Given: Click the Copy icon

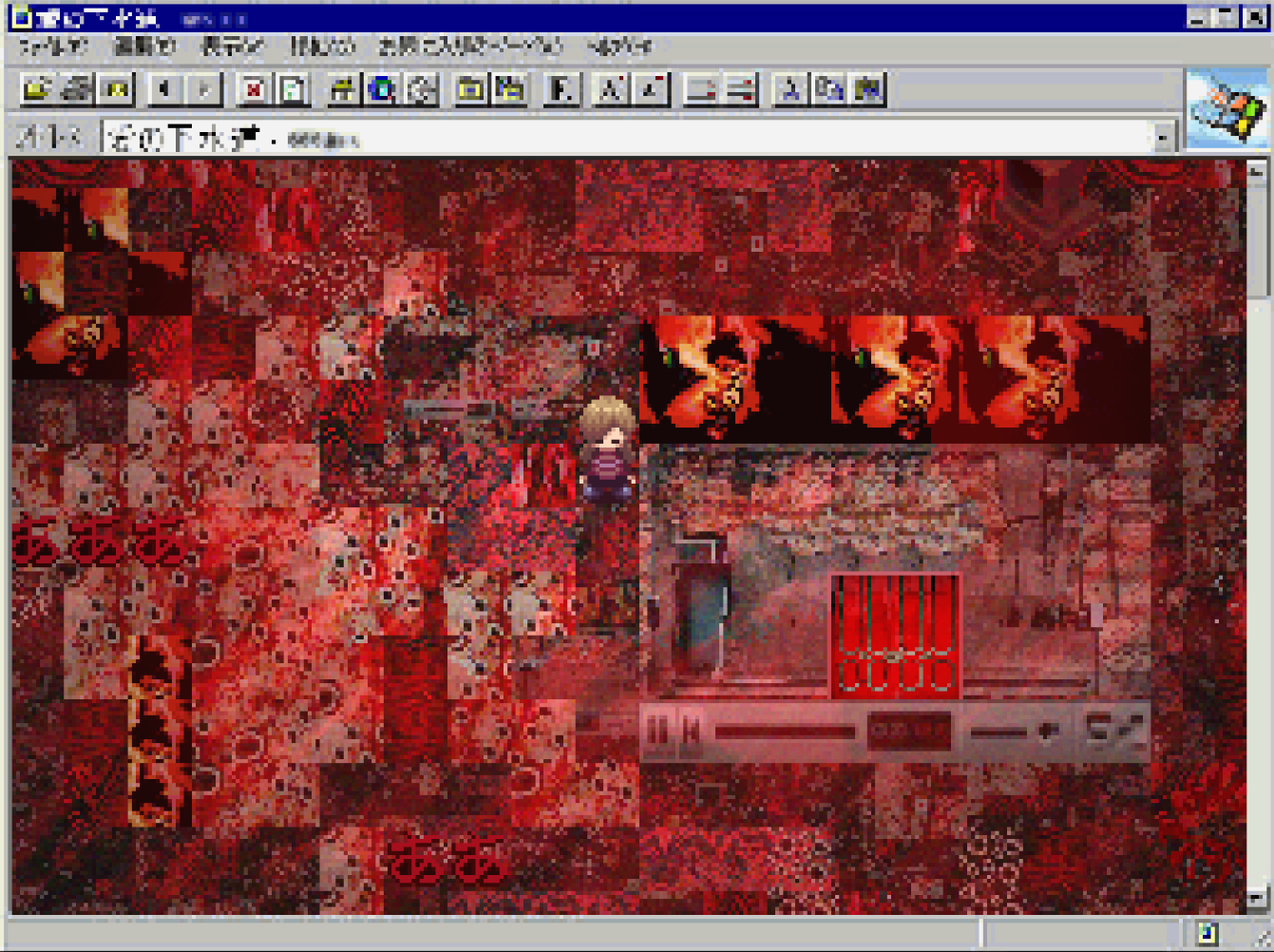Looking at the screenshot, I should [x=829, y=89].
